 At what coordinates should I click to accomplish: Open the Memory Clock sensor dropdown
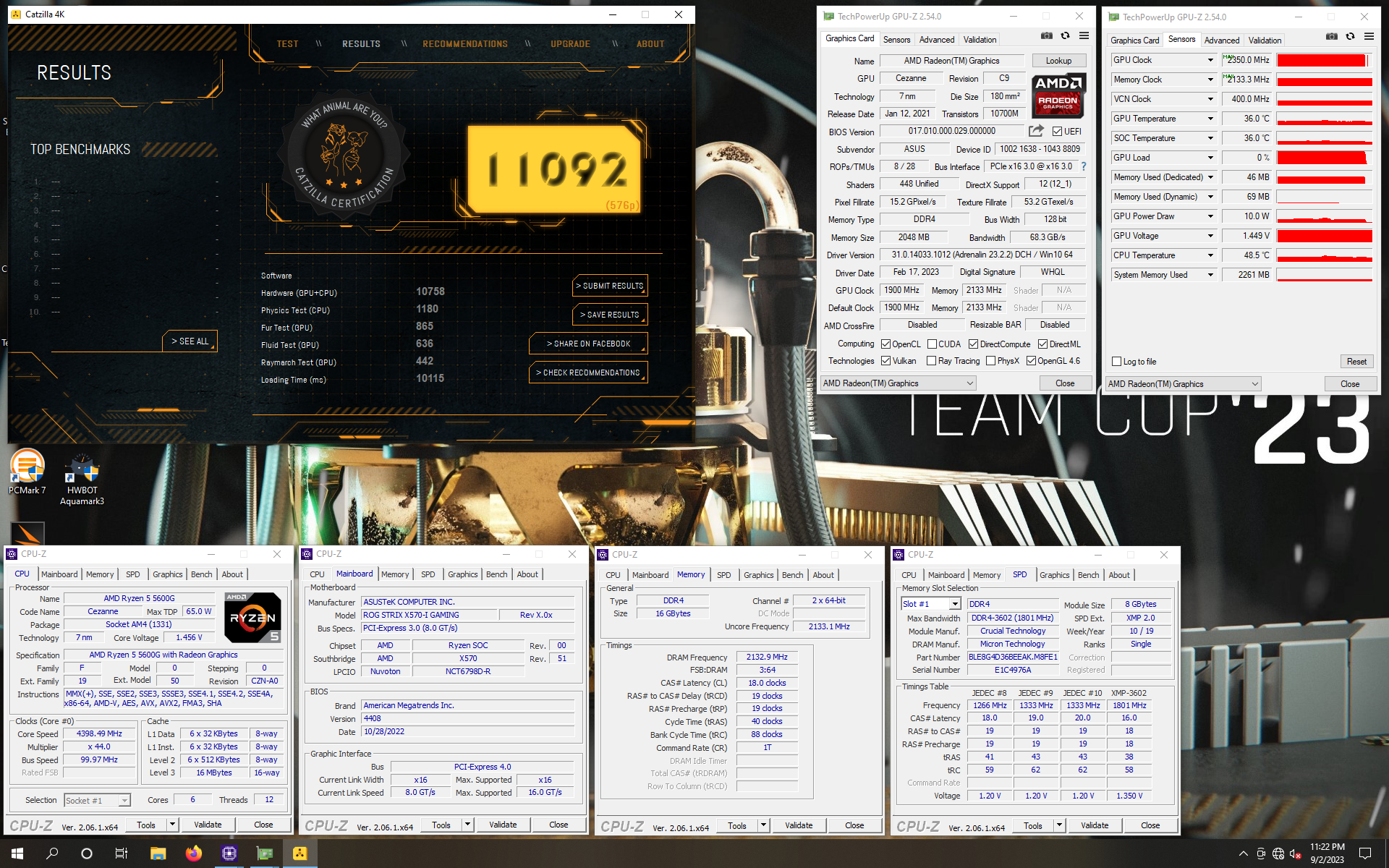tap(1210, 80)
